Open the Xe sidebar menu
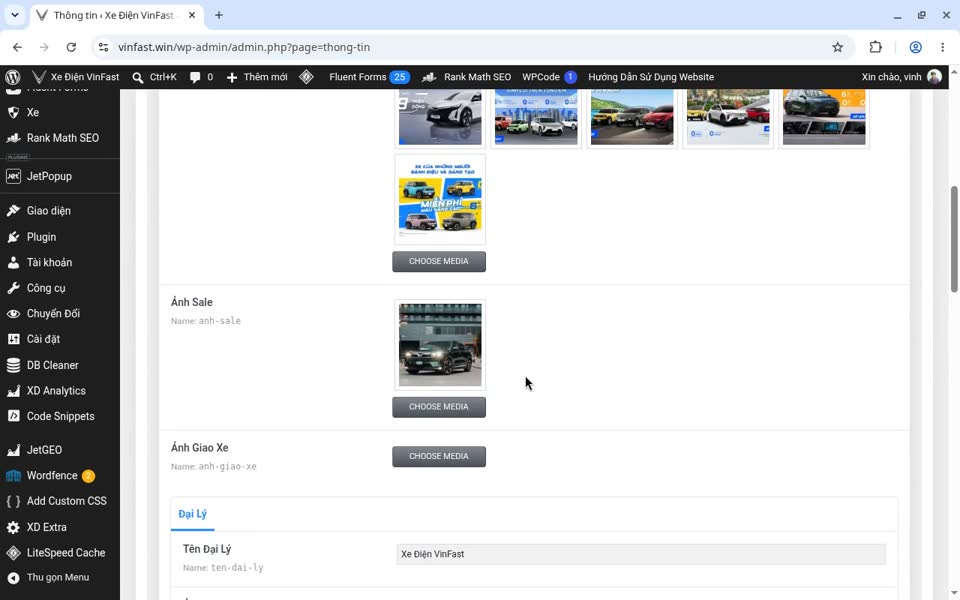 [x=60, y=113]
